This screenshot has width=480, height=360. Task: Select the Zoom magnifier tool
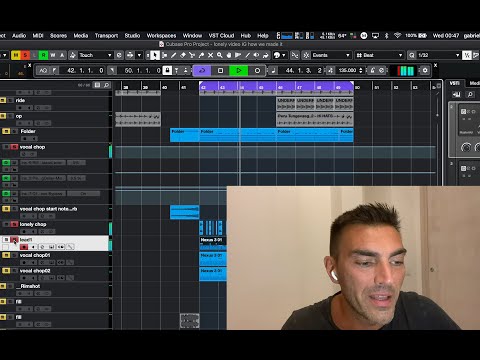pos(220,55)
